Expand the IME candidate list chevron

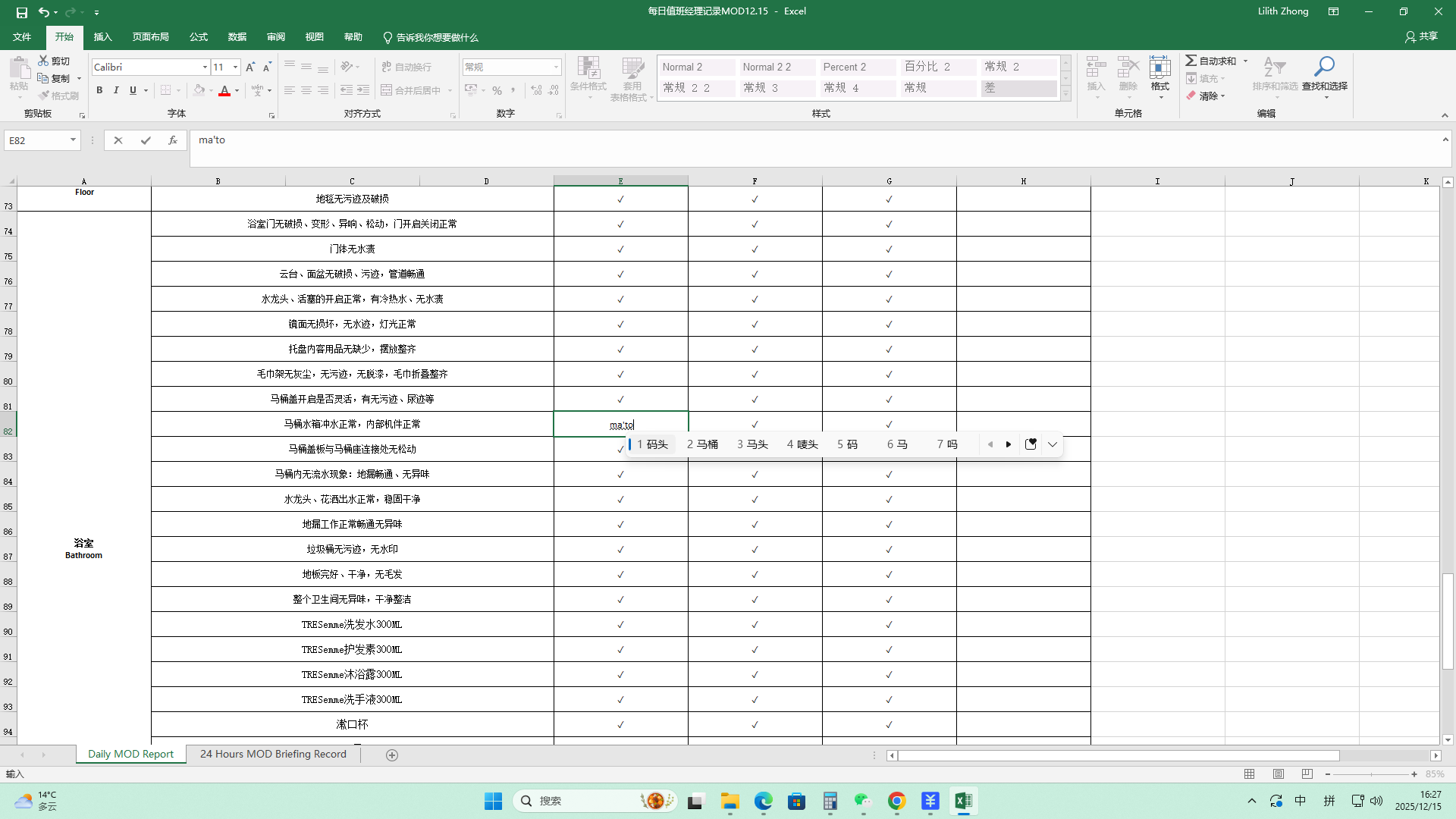click(x=1053, y=444)
